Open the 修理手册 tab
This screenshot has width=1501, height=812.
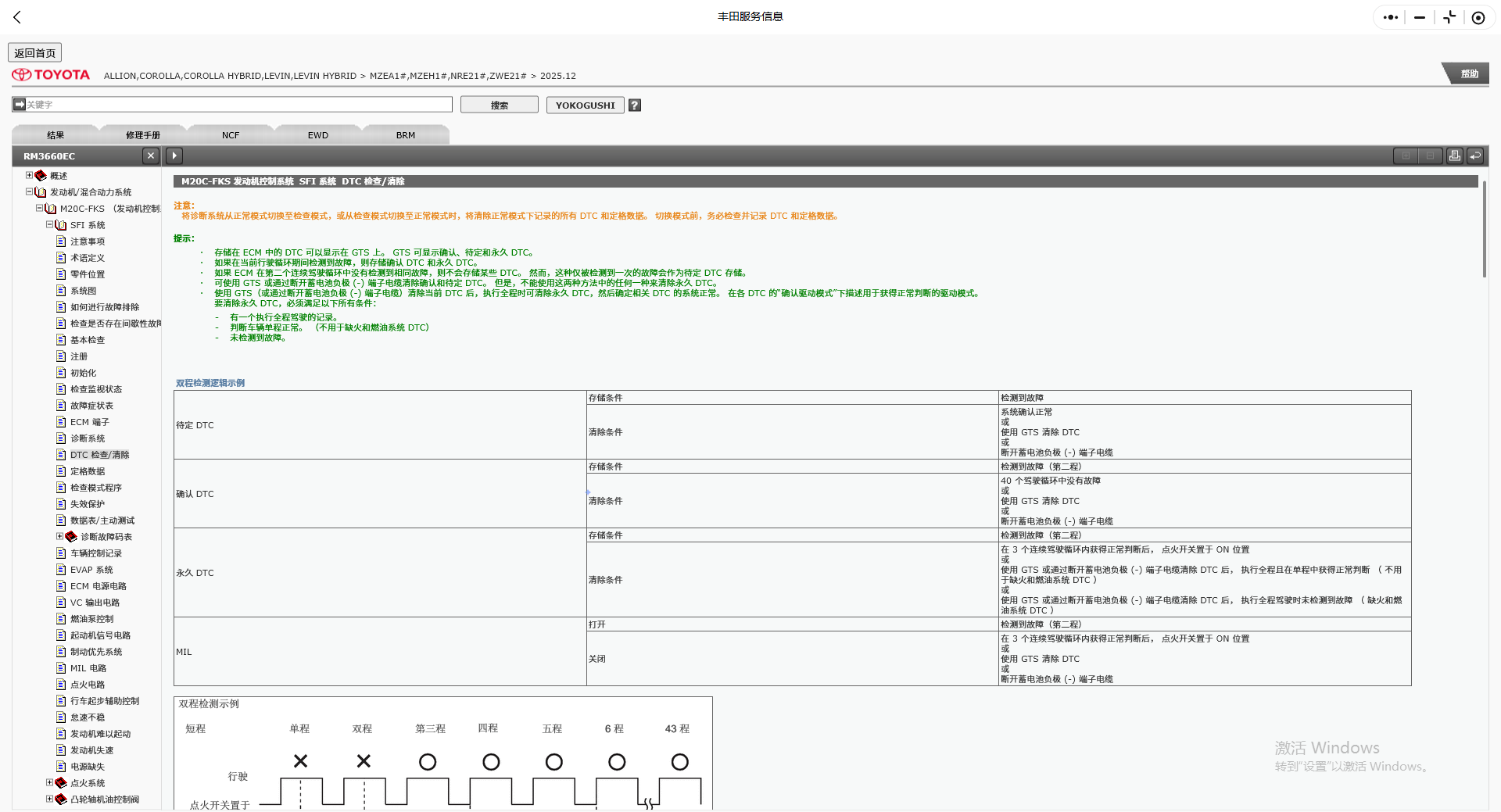(143, 134)
